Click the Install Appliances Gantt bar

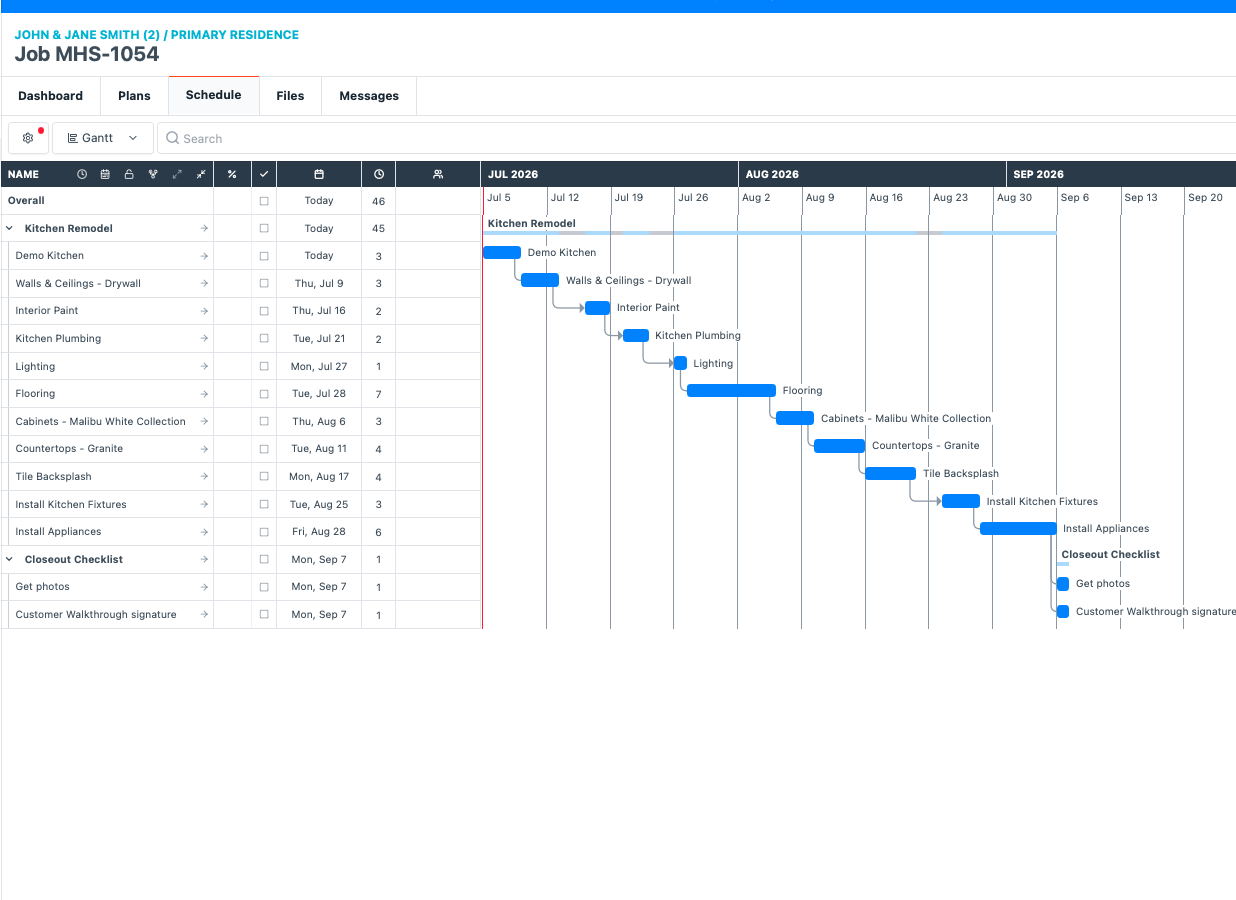1018,529
